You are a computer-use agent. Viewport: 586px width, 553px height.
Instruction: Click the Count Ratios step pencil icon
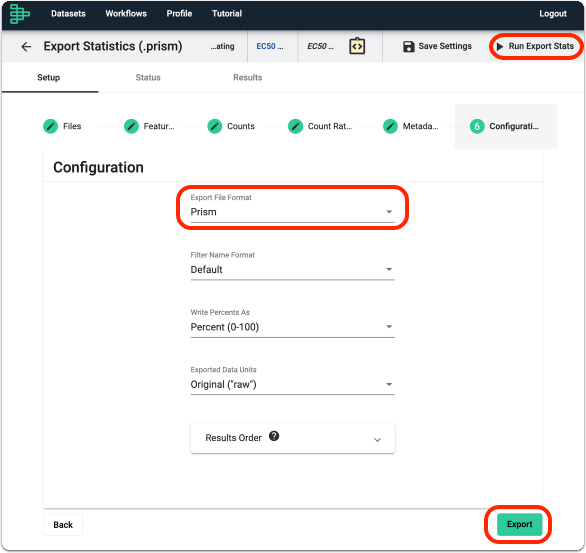click(x=295, y=126)
